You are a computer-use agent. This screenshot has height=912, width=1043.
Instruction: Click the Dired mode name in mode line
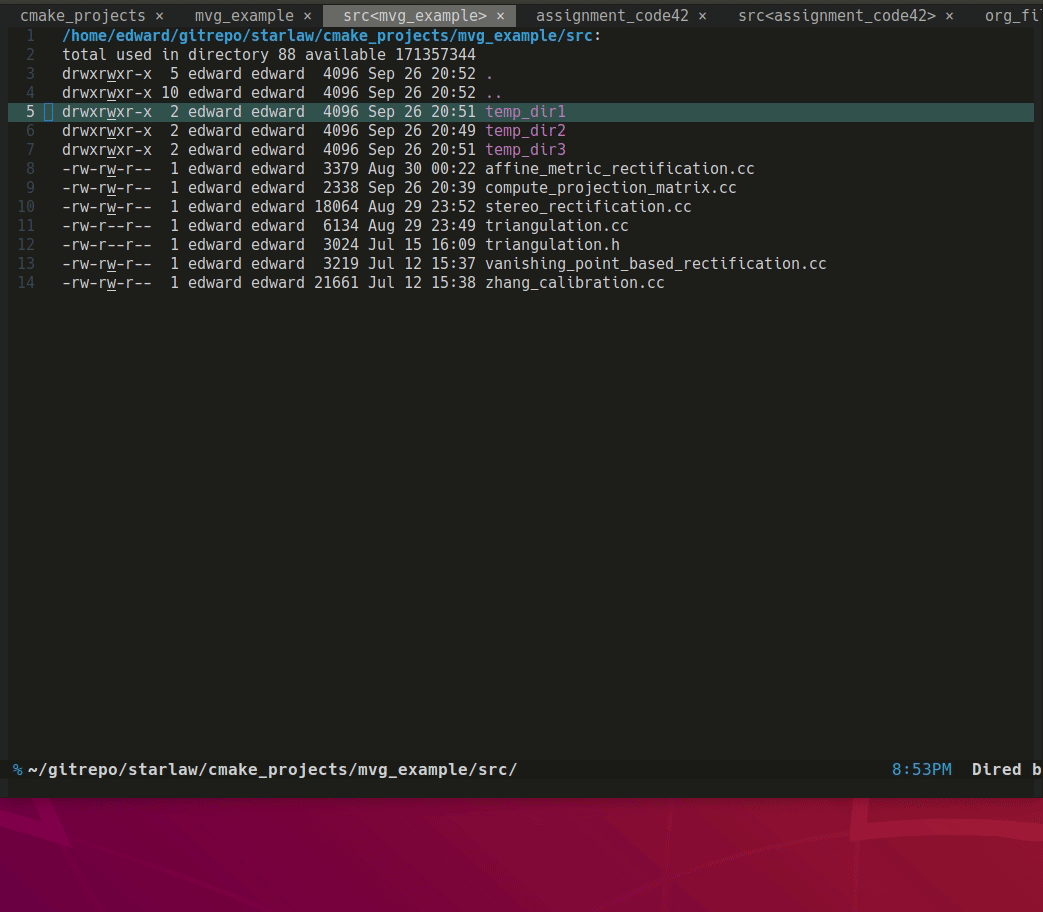tap(996, 770)
